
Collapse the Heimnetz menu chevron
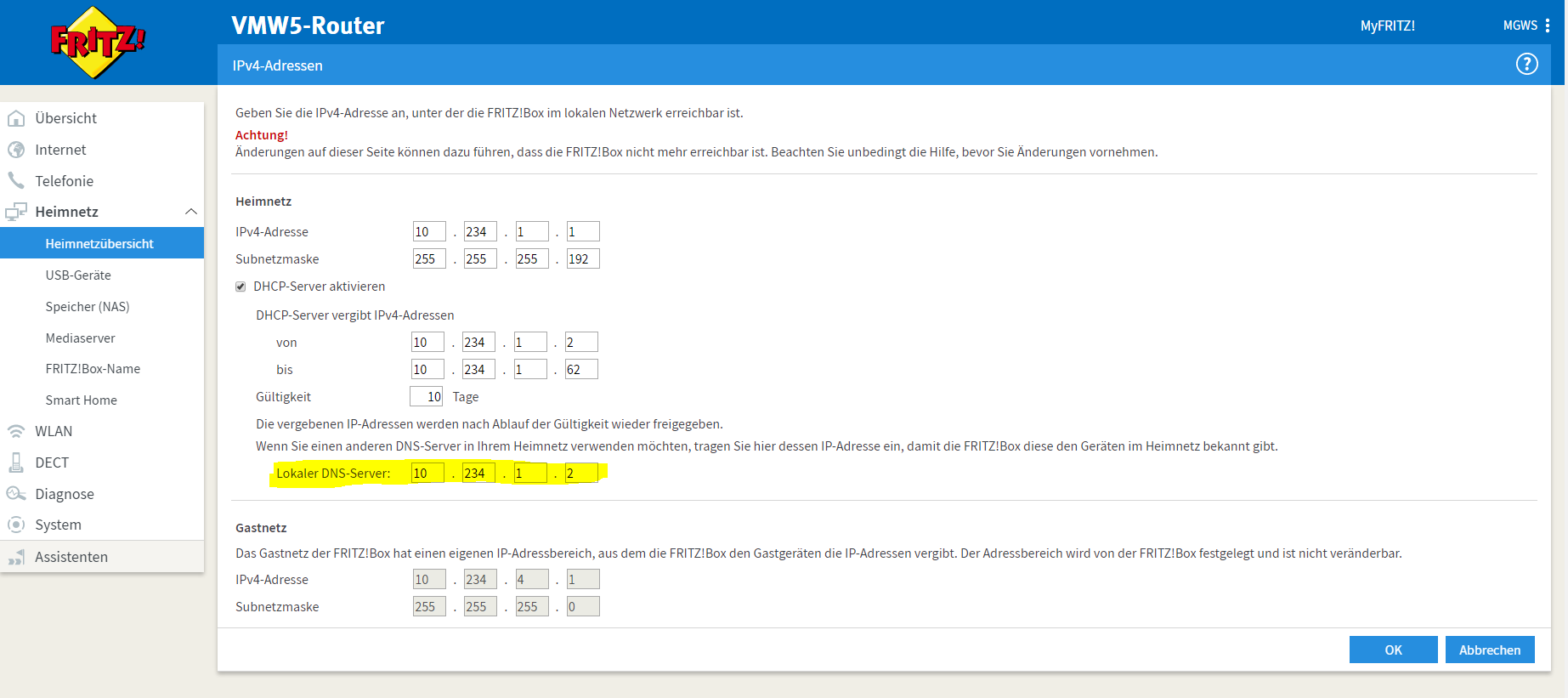pyautogui.click(x=191, y=212)
